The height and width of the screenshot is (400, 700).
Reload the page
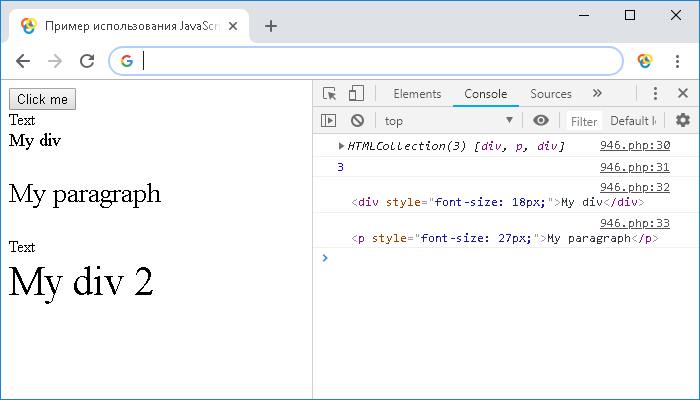point(87,61)
